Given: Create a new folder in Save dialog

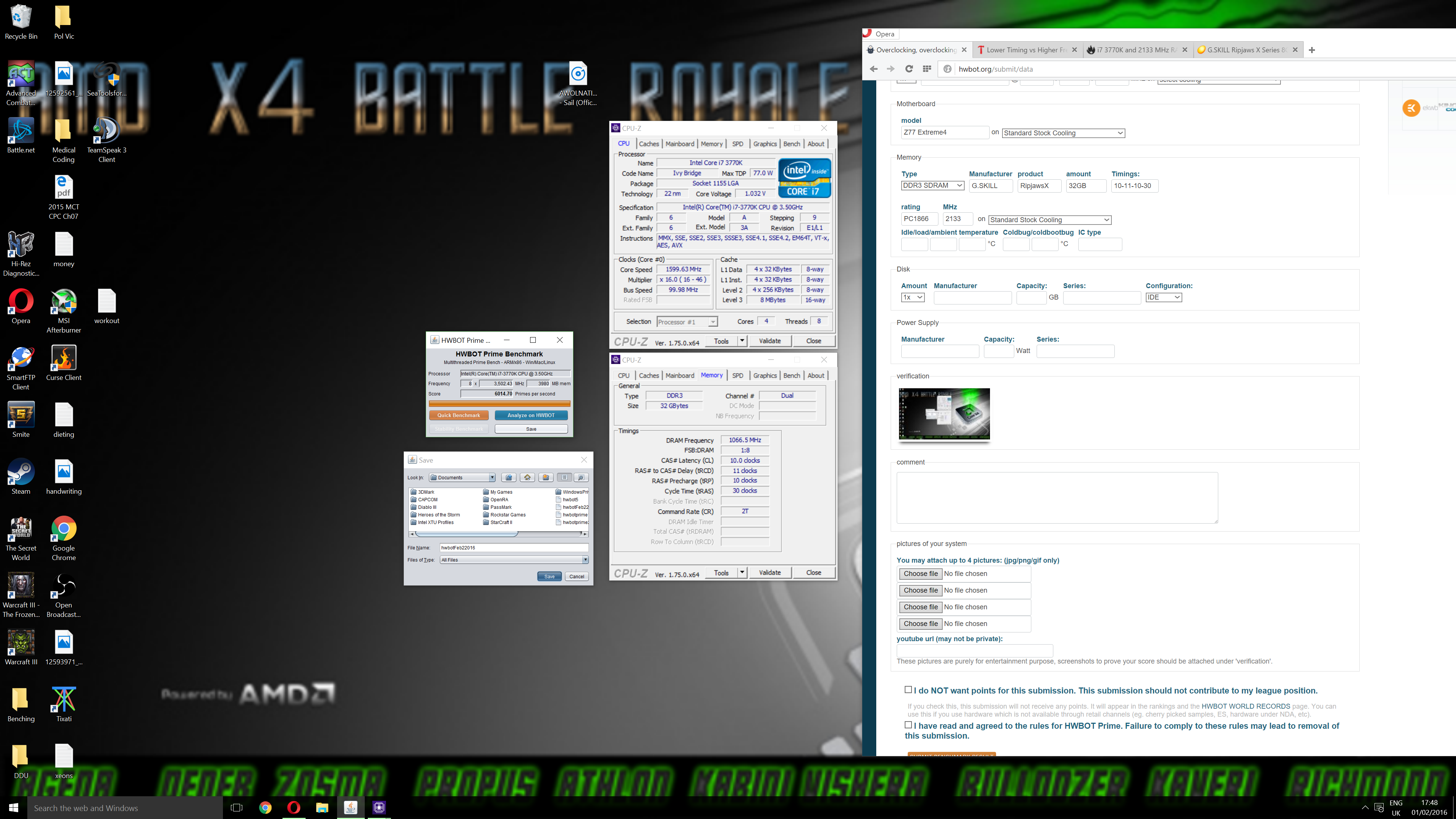Looking at the screenshot, I should 546,478.
